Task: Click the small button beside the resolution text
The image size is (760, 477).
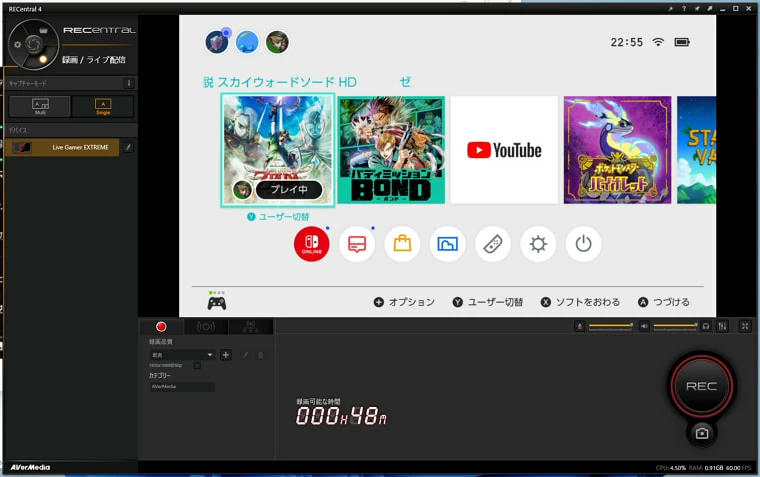Action: pos(197,366)
